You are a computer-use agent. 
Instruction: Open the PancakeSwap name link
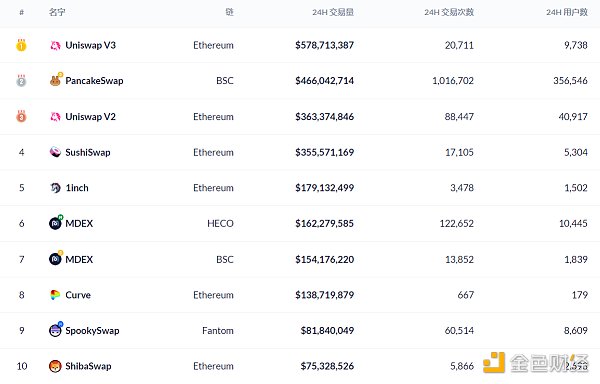coord(95,81)
